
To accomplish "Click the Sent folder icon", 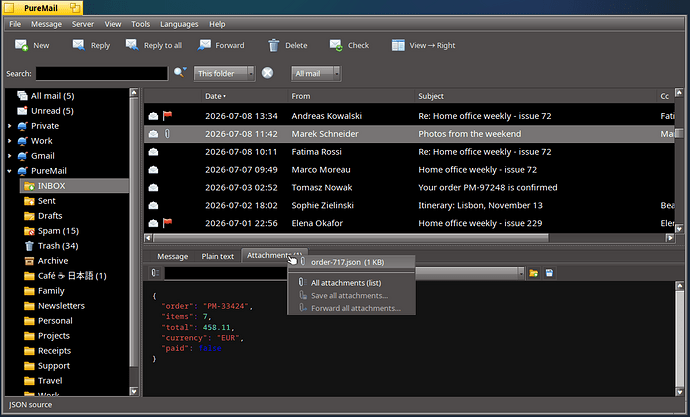I will click(x=29, y=201).
